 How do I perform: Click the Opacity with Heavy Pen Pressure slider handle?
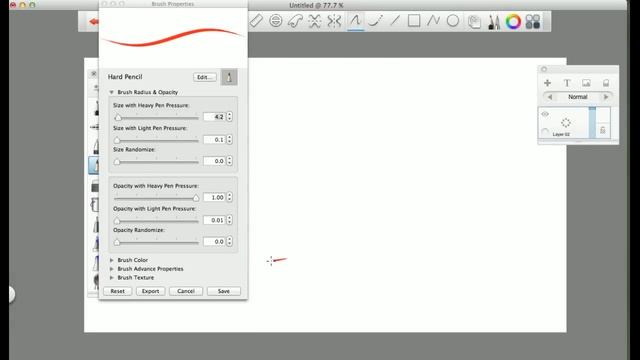(196, 198)
